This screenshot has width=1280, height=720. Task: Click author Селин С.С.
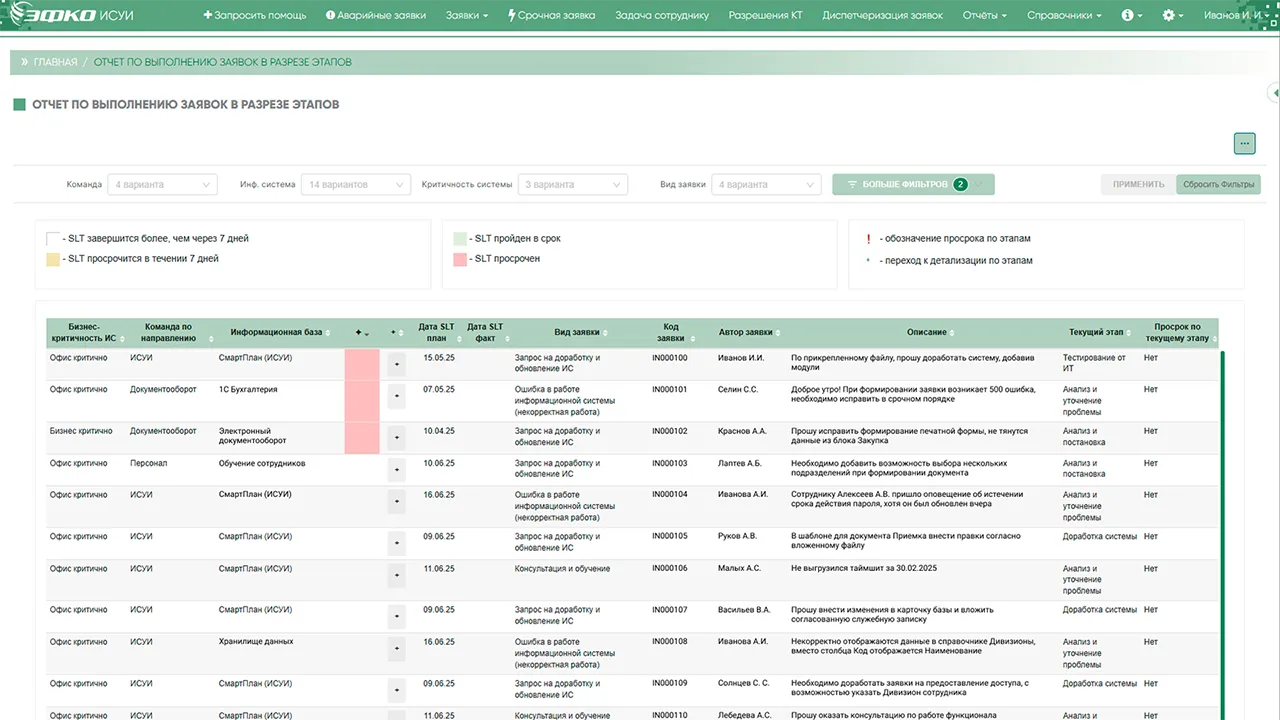pyautogui.click(x=738, y=389)
